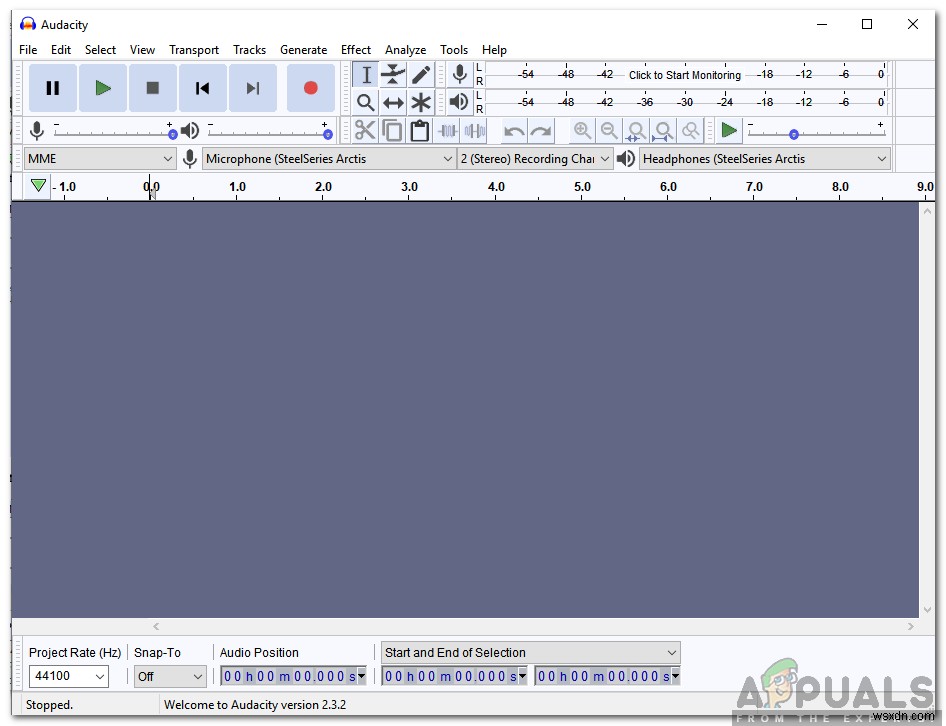Viewport: 946px width, 726px height.
Task: Trim audio outside selection
Action: point(448,130)
